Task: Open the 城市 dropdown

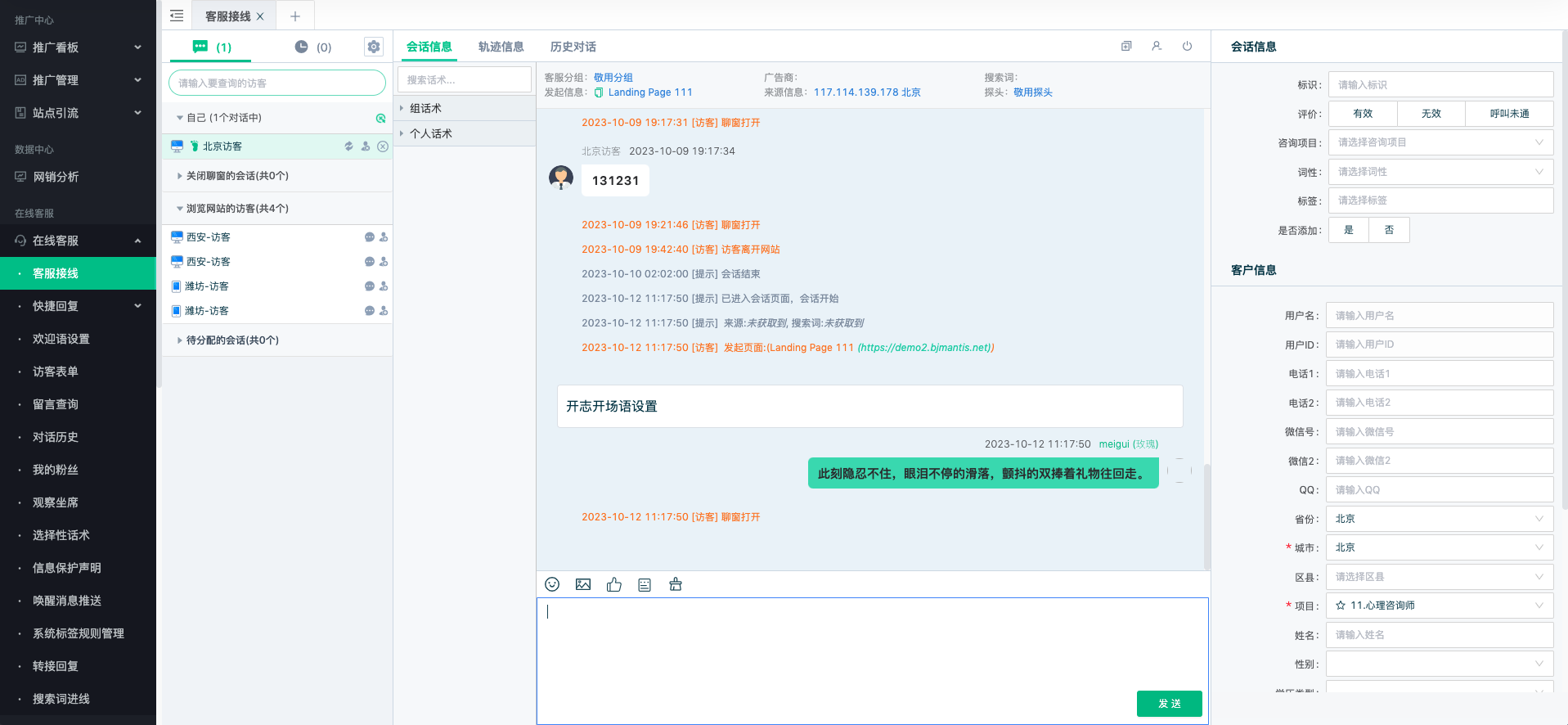Action: 1440,547
